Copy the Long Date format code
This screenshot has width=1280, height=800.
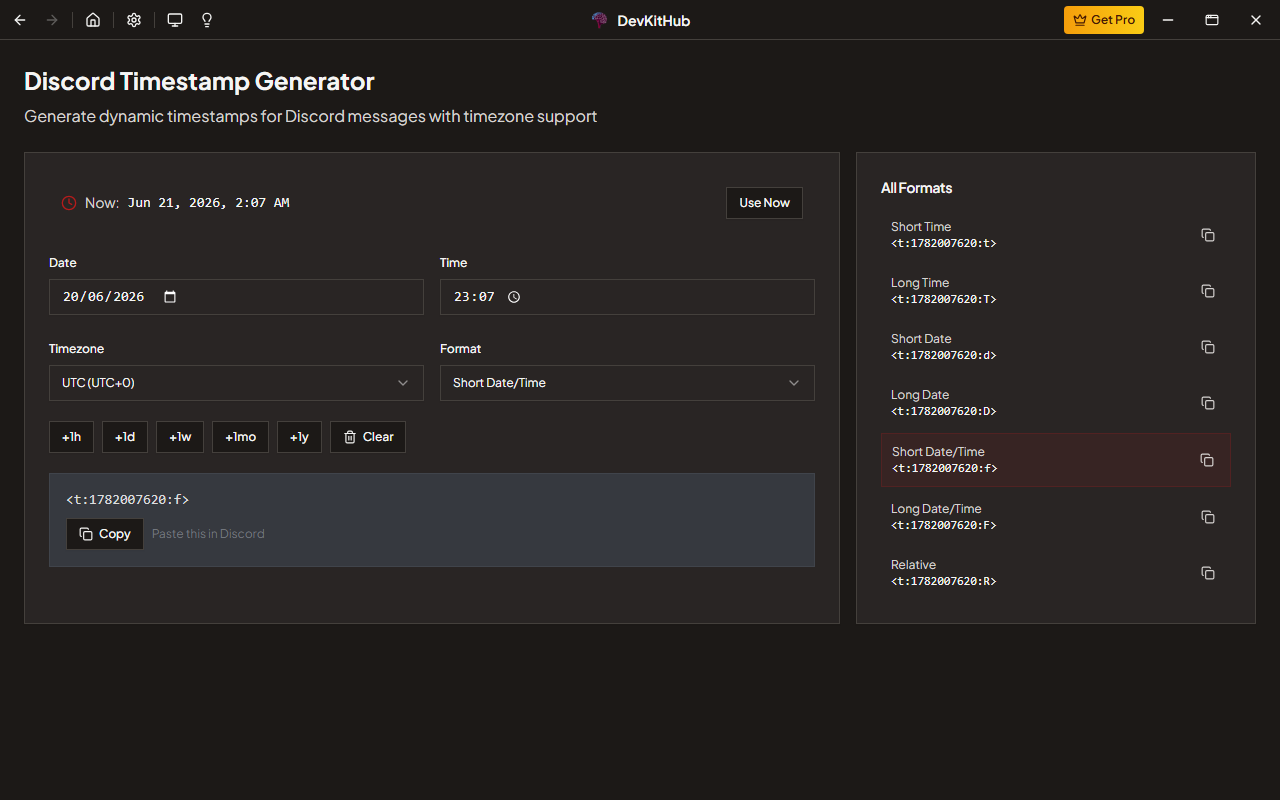click(1207, 403)
